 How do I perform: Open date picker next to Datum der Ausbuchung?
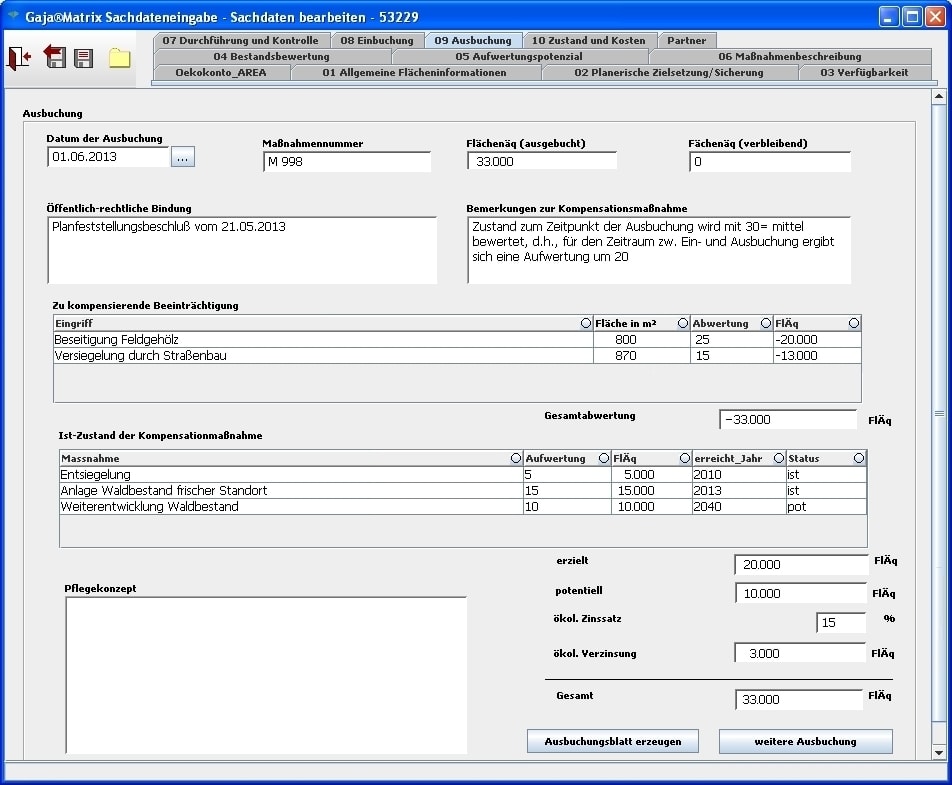point(183,157)
